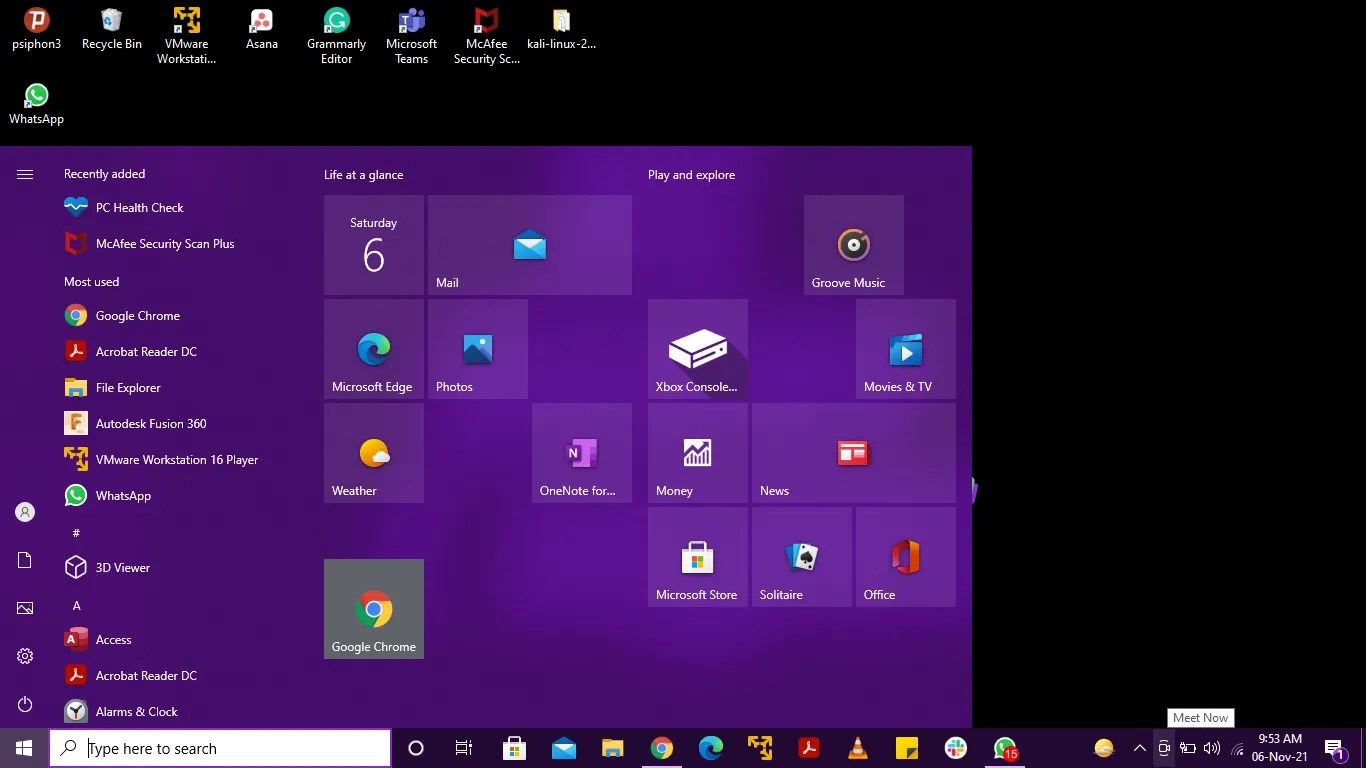Open Alarms & Clock from the app list
The image size is (1366, 768).
coord(180,712)
